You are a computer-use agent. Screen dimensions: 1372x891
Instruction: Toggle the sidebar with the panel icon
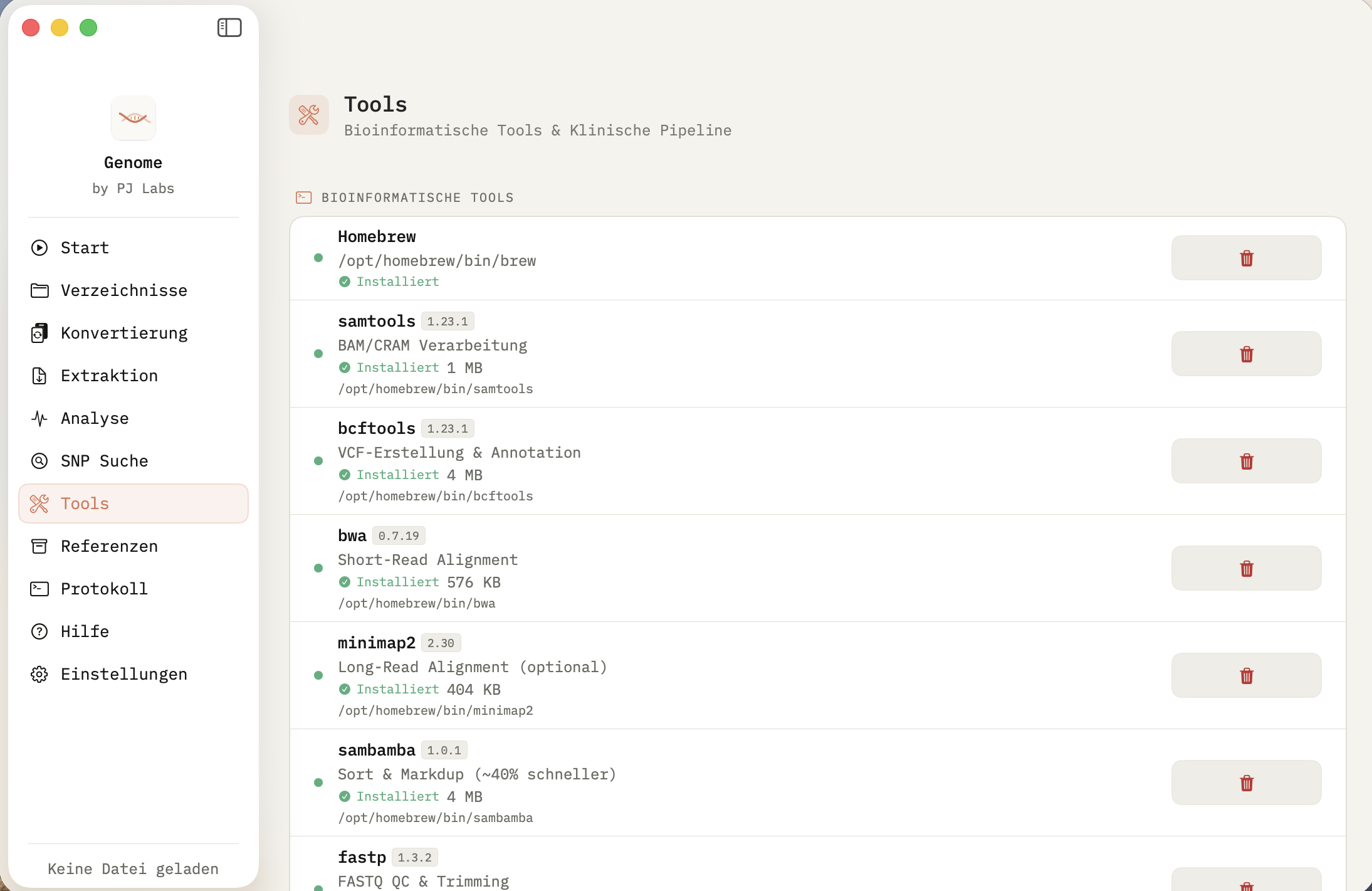pyautogui.click(x=229, y=28)
